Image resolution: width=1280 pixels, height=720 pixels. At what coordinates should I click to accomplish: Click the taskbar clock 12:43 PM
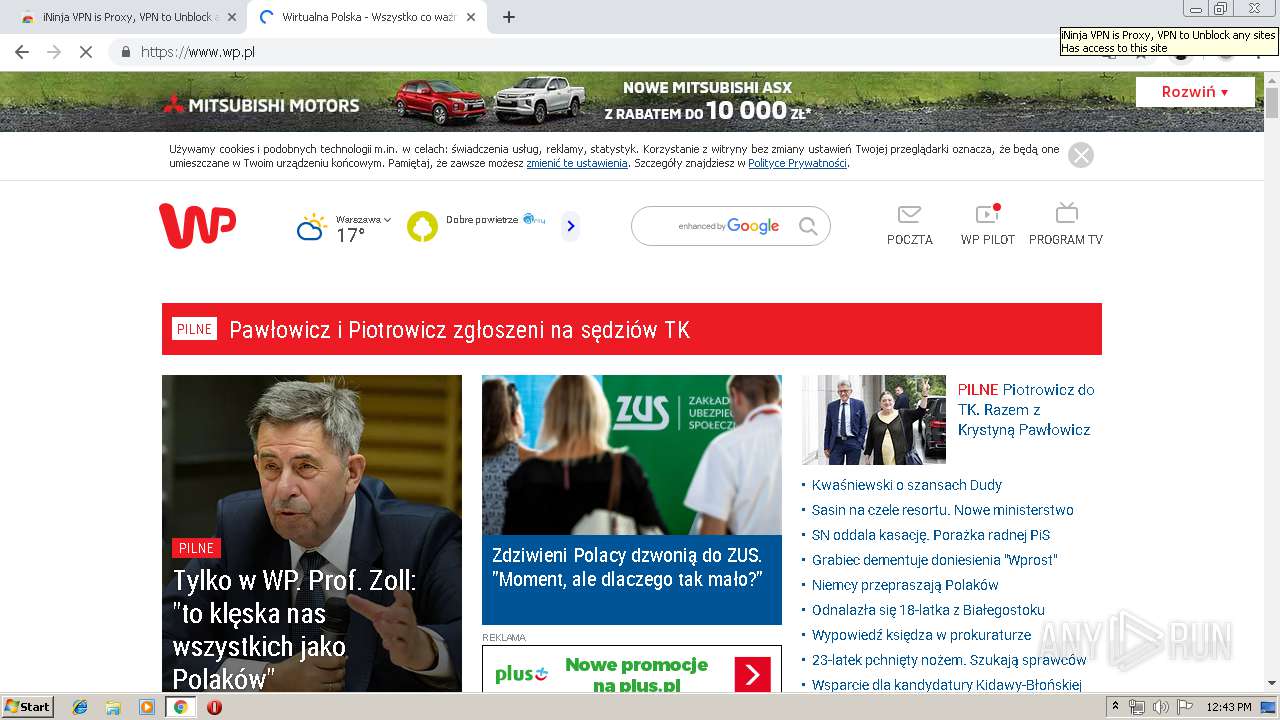click(x=1229, y=707)
